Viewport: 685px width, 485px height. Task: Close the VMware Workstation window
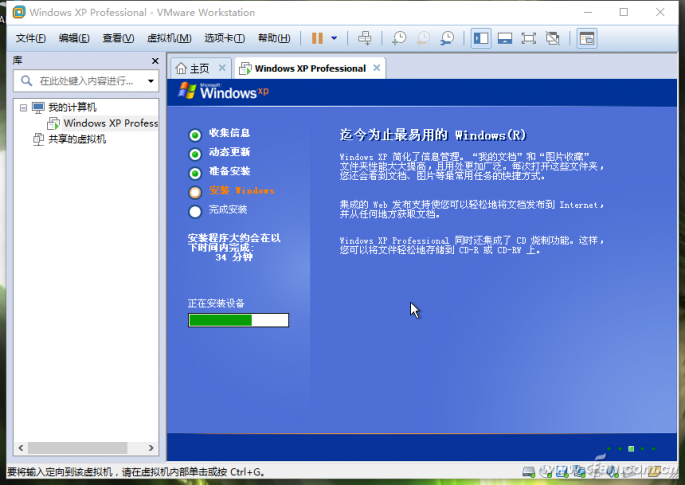(x=660, y=12)
